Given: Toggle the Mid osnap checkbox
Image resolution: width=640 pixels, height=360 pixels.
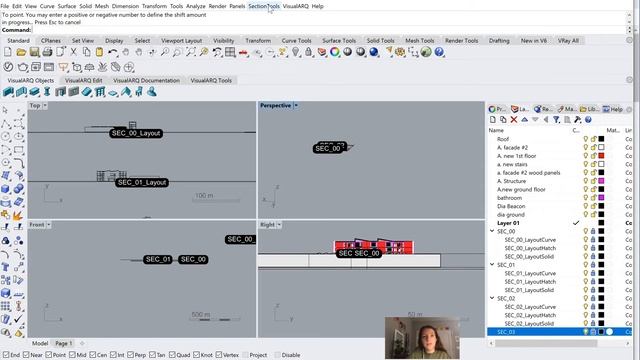Looking at the screenshot, I should [x=72, y=355].
